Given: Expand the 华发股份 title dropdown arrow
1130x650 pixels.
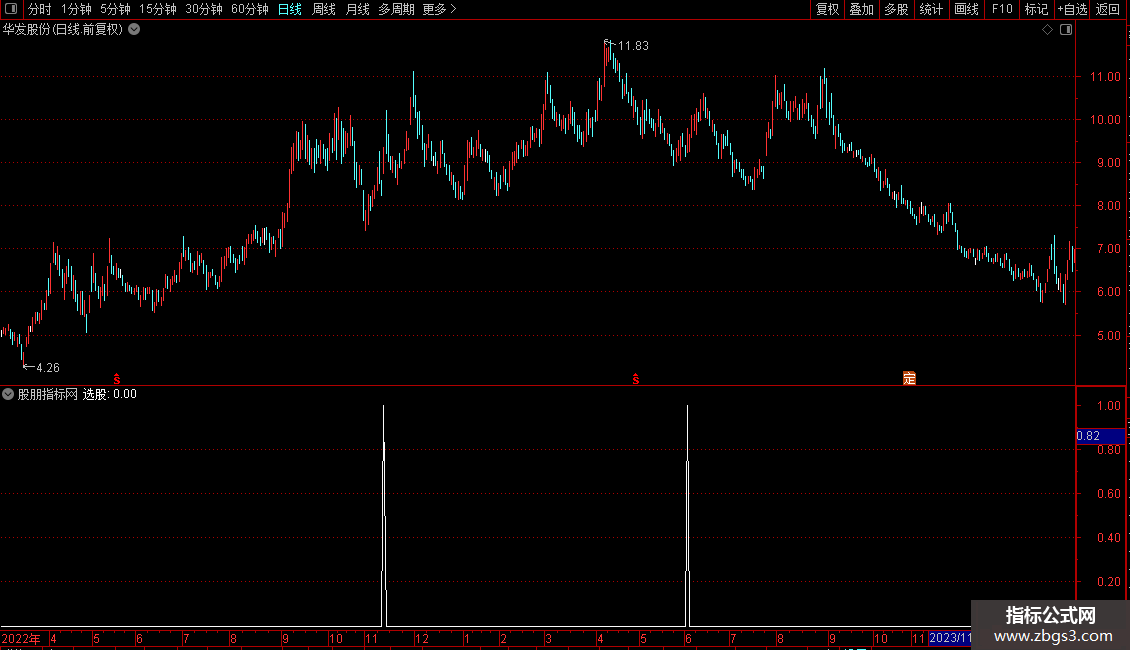Looking at the screenshot, I should (134, 30).
